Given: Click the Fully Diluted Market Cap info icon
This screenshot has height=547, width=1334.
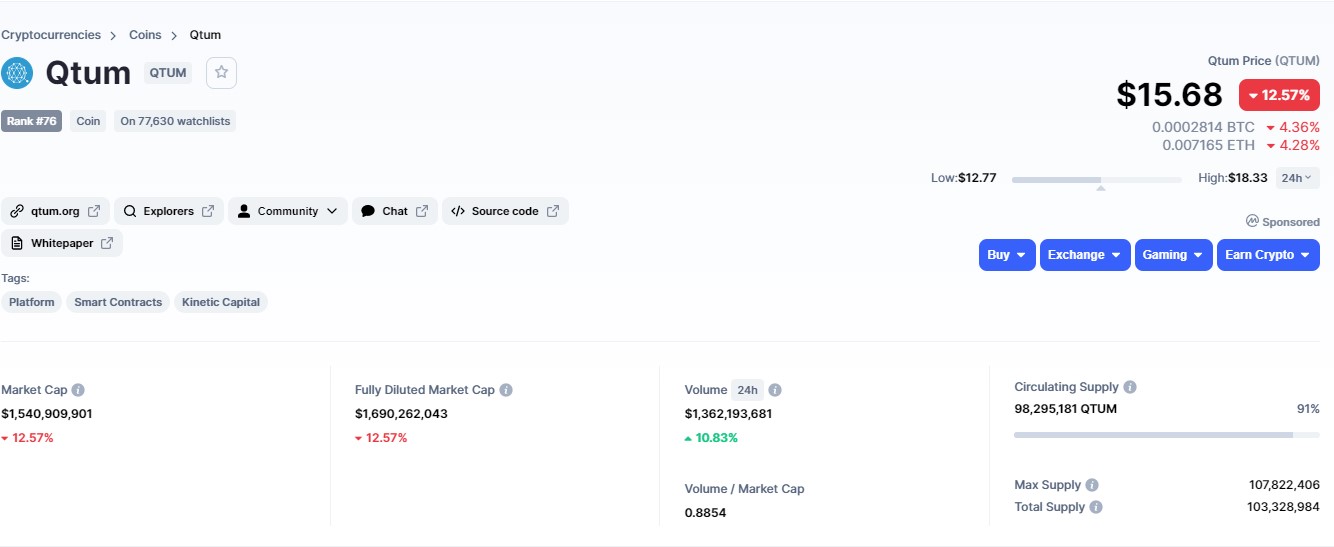Looking at the screenshot, I should point(506,390).
